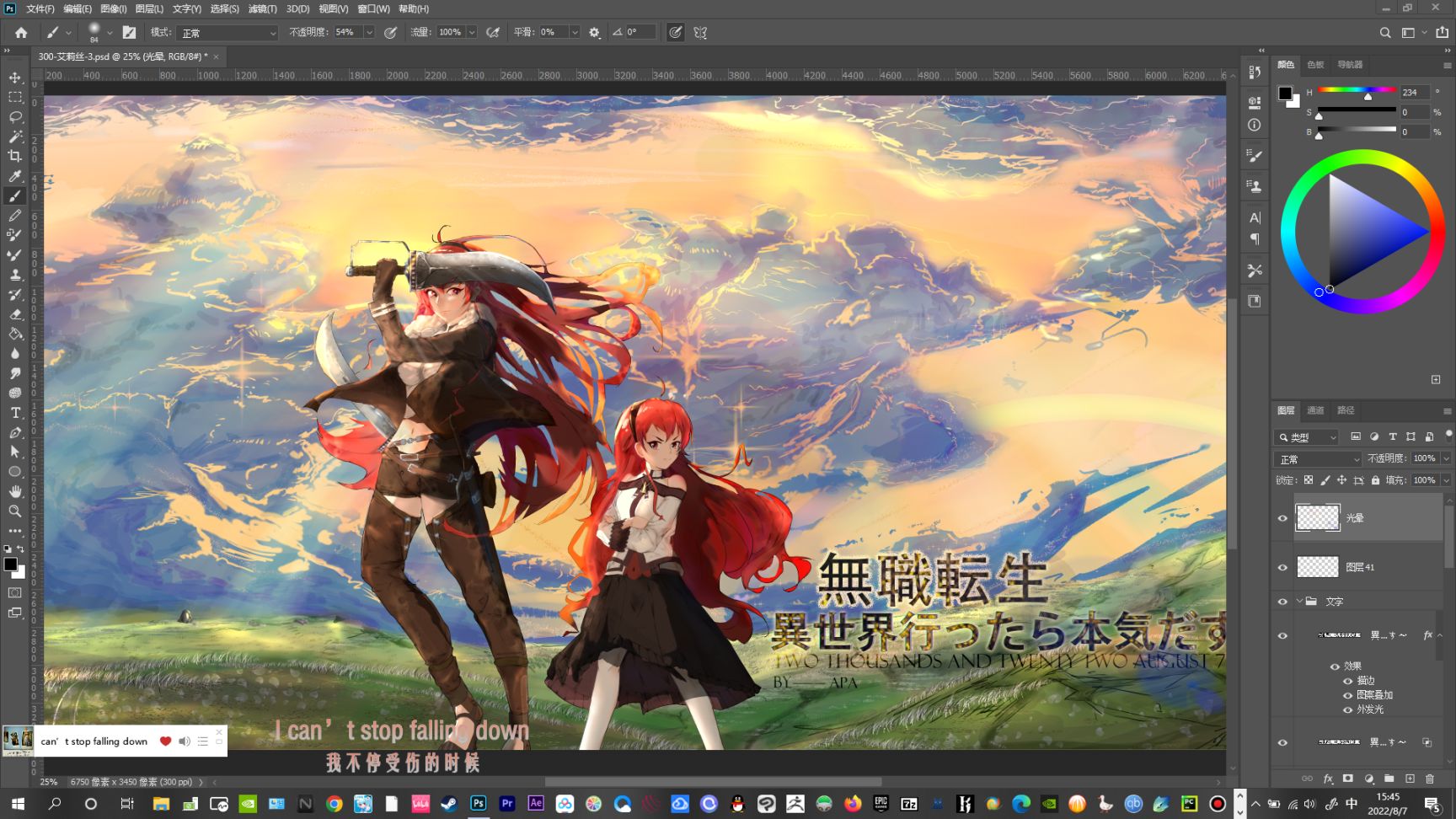Screen dimensions: 1456x819
Task: Open the Smudge tool
Action: coord(15,373)
